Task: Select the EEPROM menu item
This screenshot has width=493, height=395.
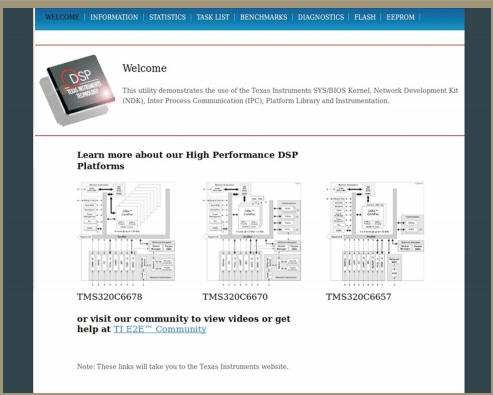Action: (401, 17)
